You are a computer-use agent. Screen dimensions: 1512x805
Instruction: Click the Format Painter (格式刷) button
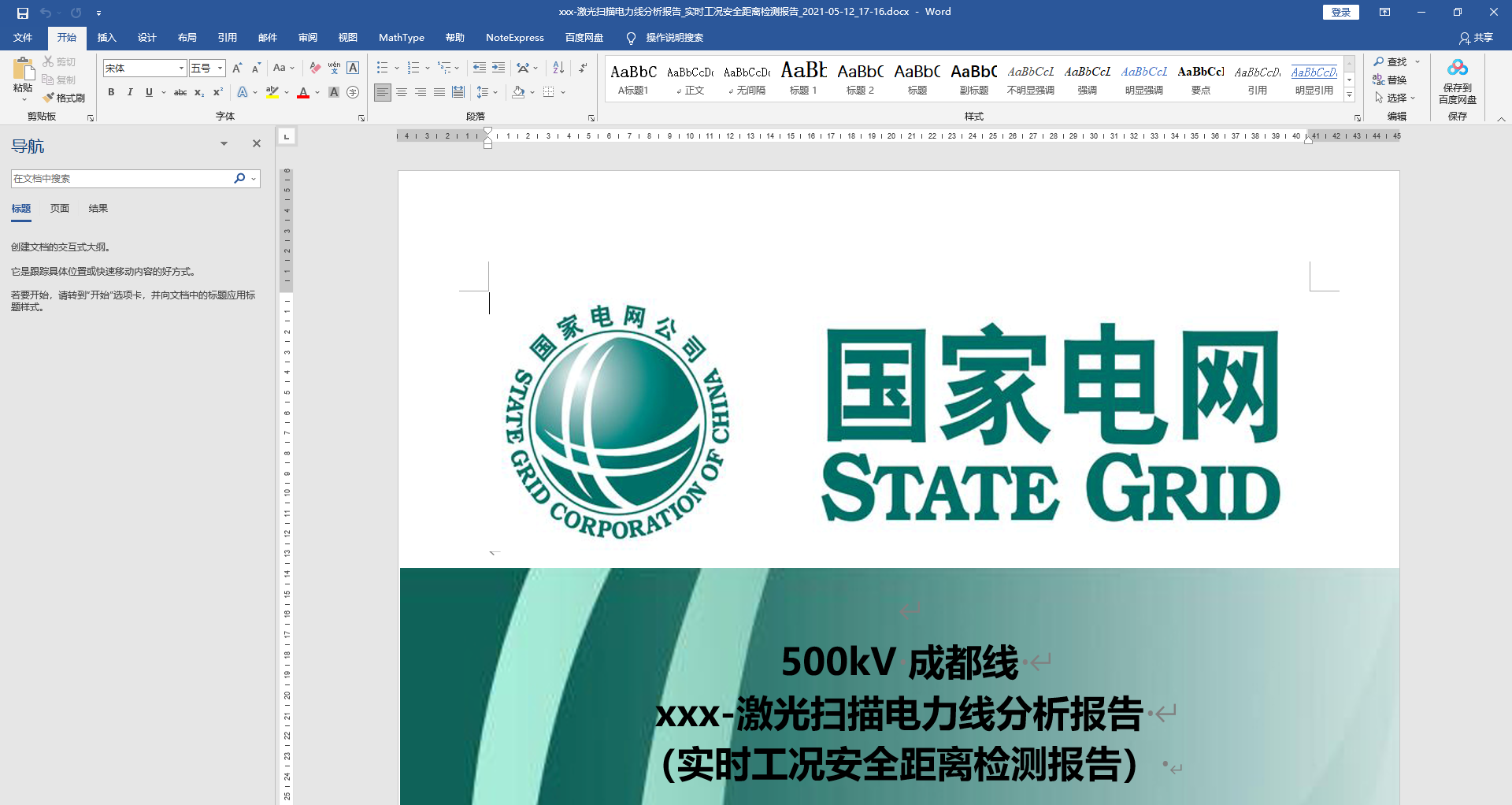tap(64, 98)
